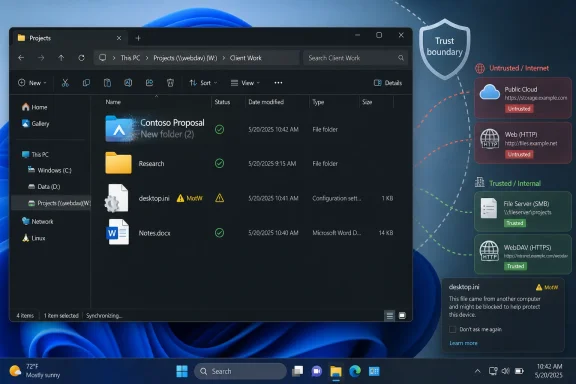Sort the file list by Date modified

click(x=266, y=102)
